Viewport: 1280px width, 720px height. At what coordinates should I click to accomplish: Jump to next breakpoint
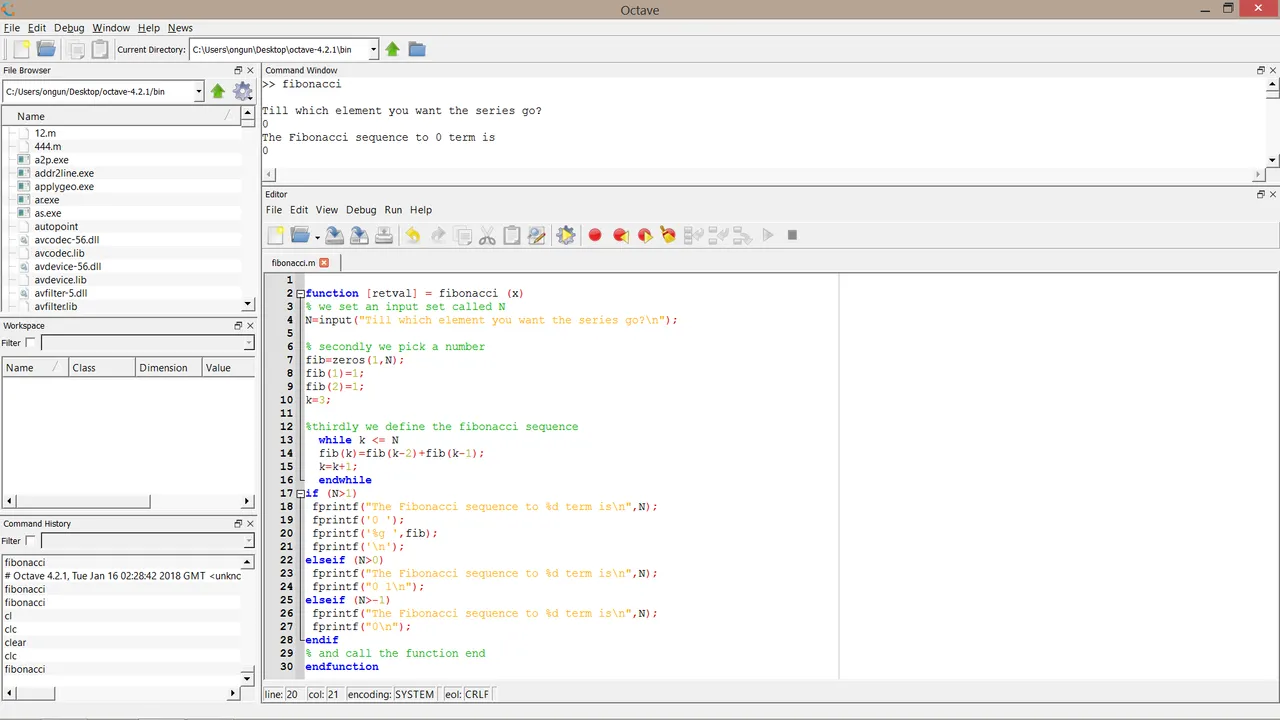coord(644,235)
